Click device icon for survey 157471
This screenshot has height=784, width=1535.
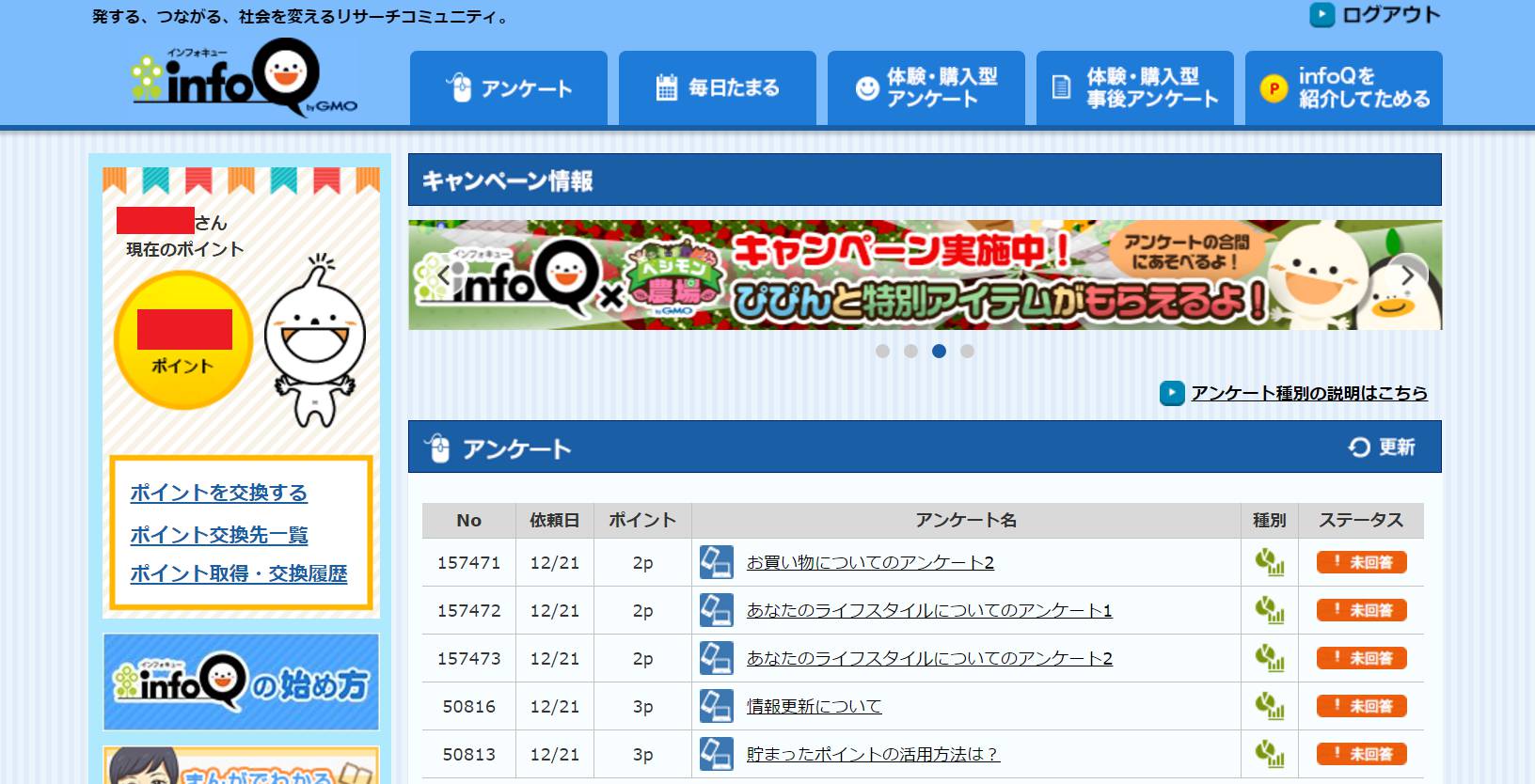717,562
